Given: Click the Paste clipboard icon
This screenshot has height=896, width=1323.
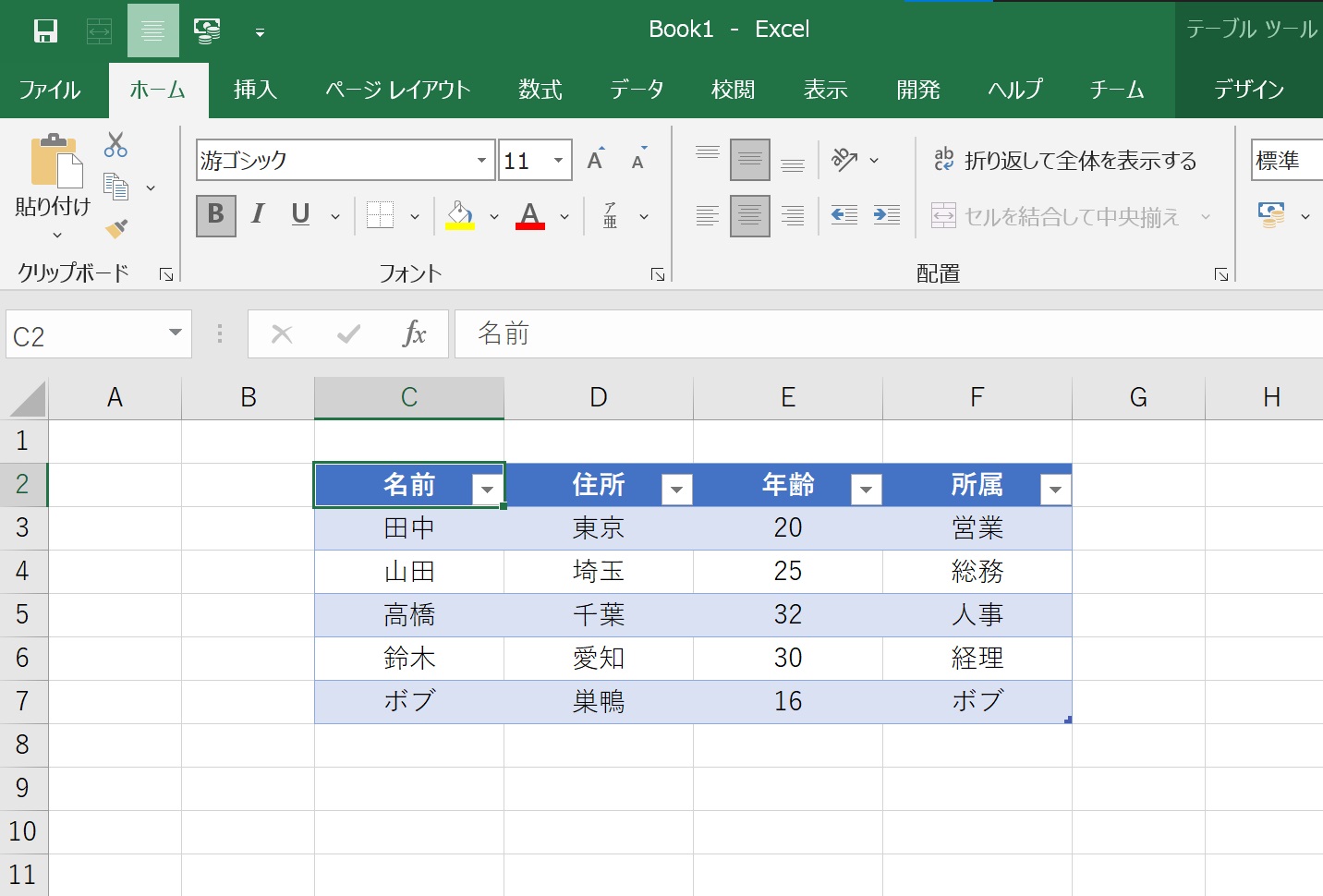Looking at the screenshot, I should (x=56, y=162).
